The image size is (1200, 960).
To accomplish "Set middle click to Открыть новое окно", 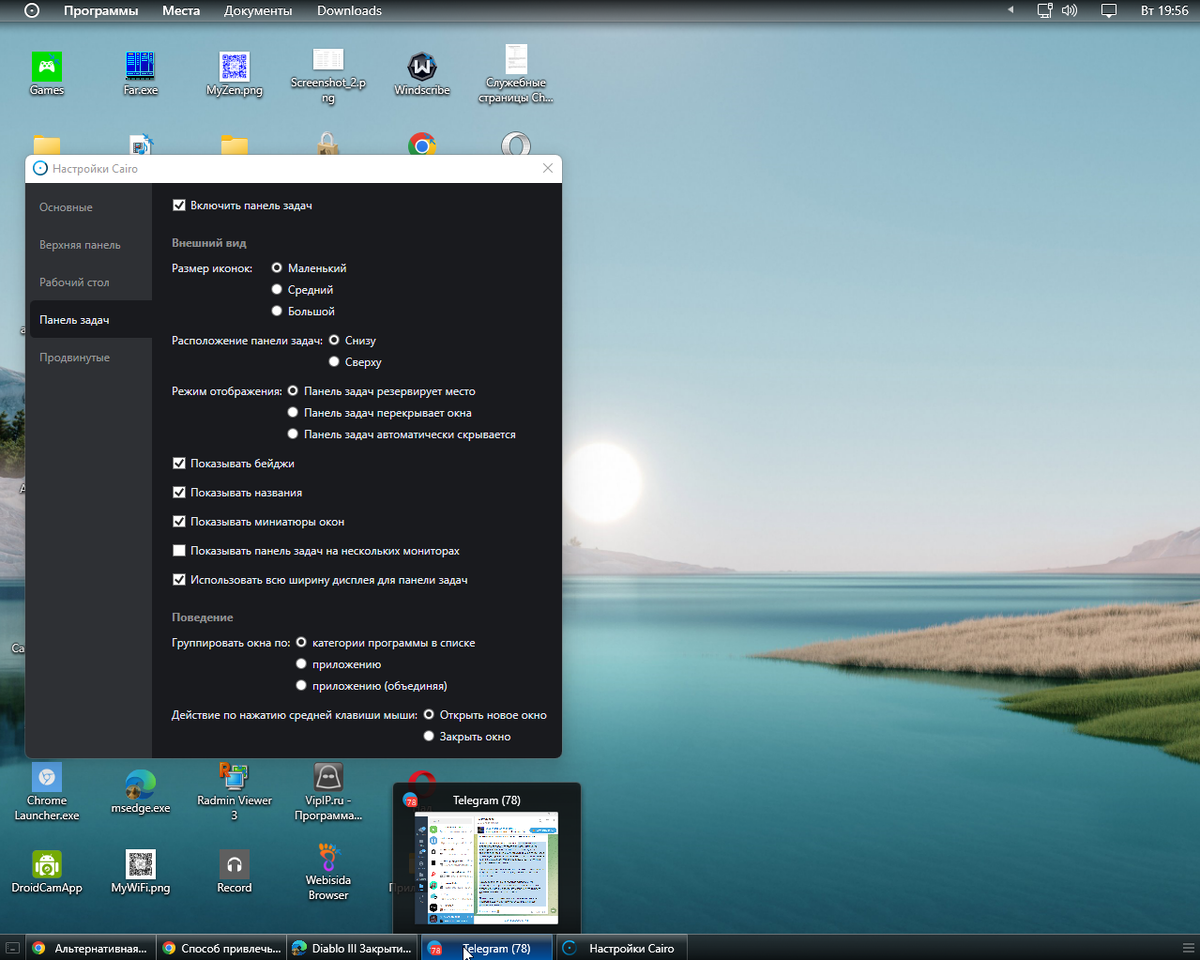I will (x=429, y=715).
